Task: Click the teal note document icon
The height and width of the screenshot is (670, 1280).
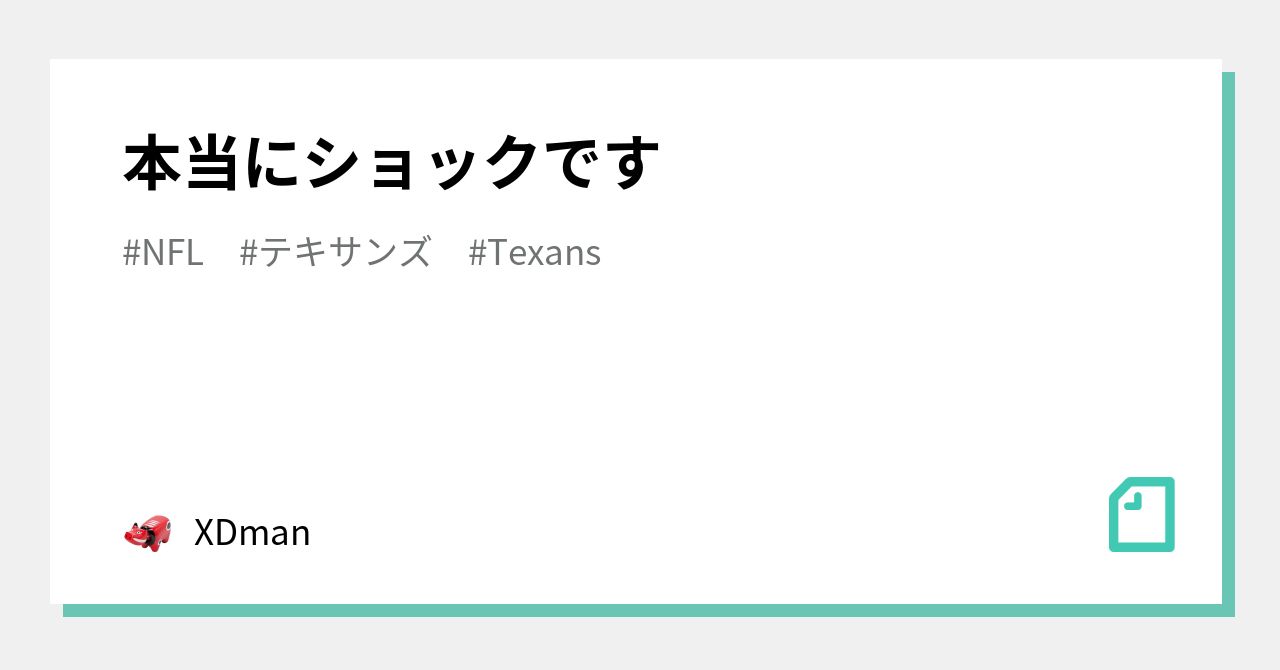Action: pyautogui.click(x=1141, y=515)
